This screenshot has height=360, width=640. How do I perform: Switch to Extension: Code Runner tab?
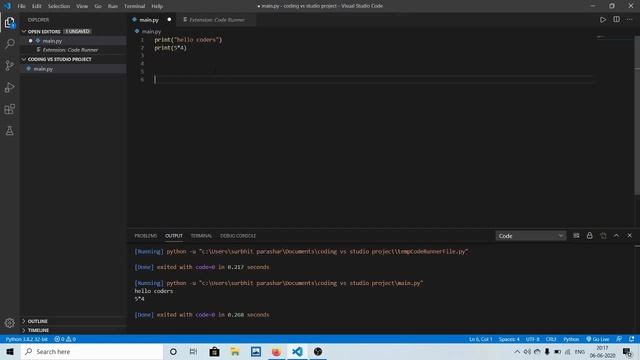tap(216, 20)
